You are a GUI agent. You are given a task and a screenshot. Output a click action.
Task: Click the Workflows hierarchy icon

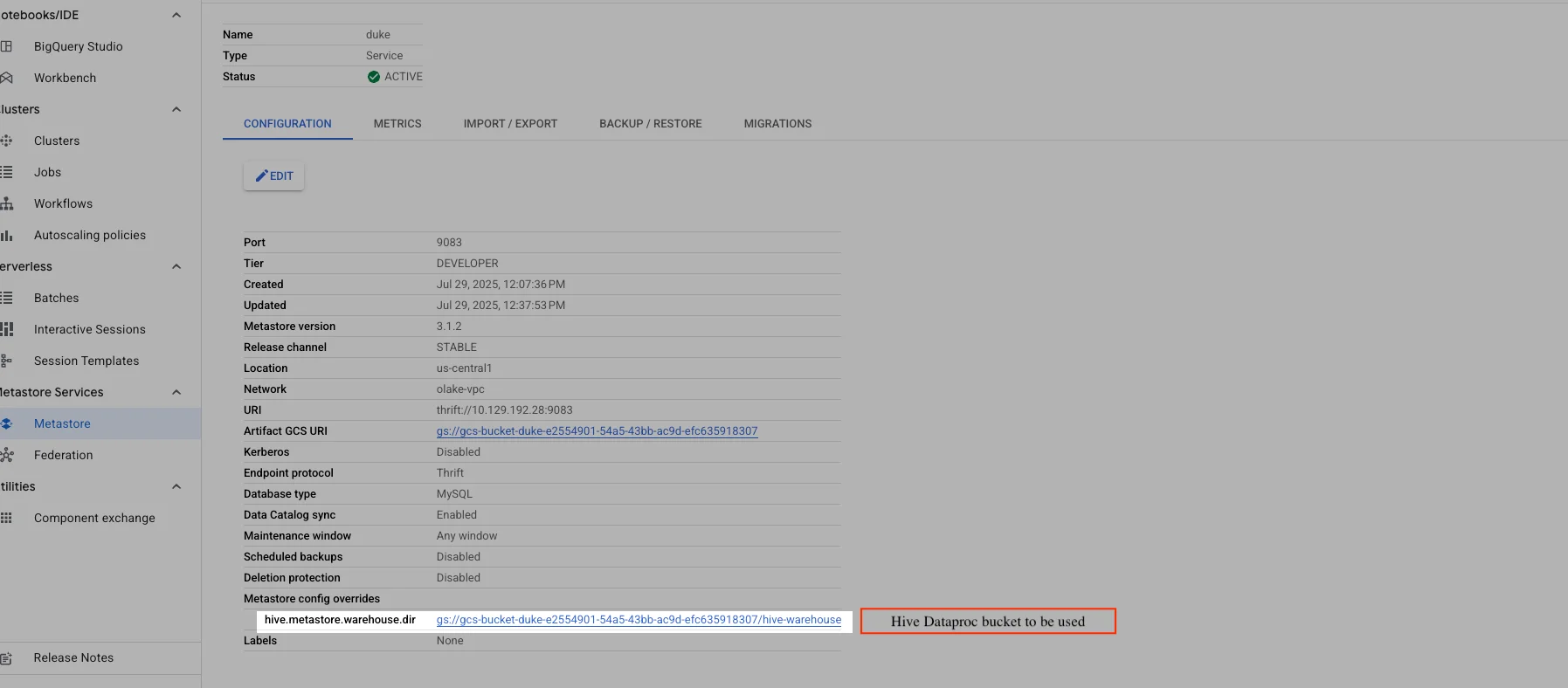point(6,203)
